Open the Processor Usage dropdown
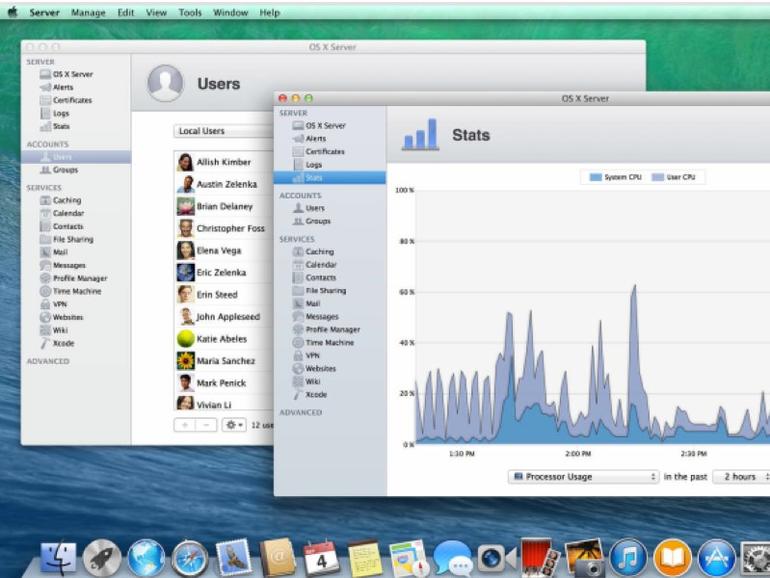The image size is (770, 578). click(583, 476)
